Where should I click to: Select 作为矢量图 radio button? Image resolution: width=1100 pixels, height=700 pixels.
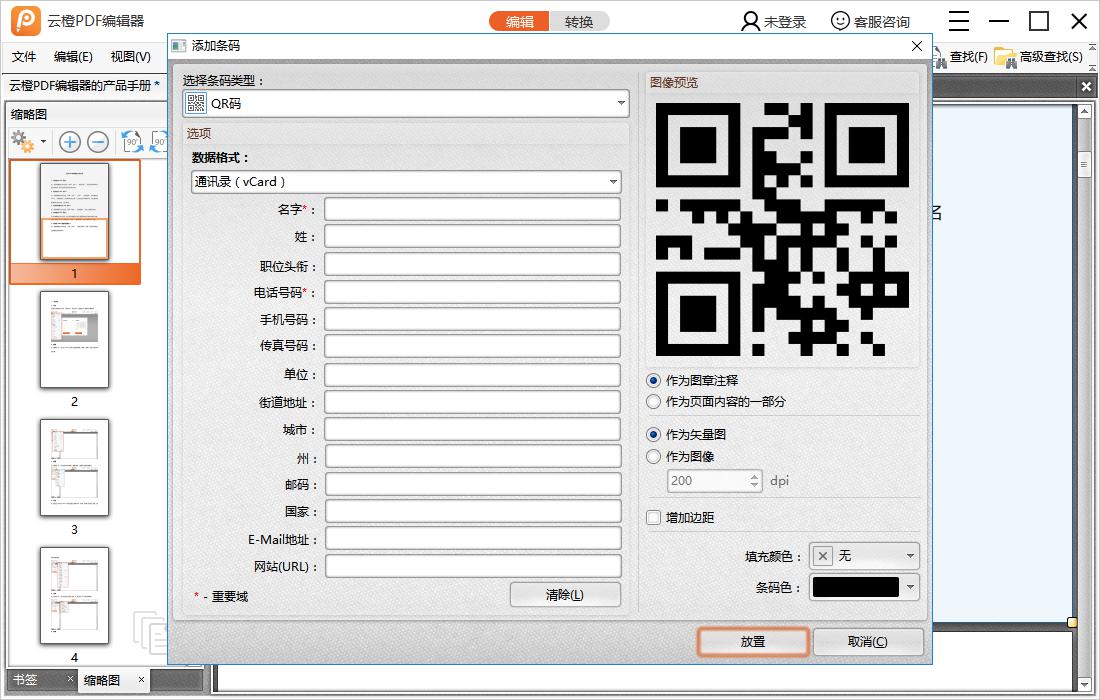tap(653, 434)
